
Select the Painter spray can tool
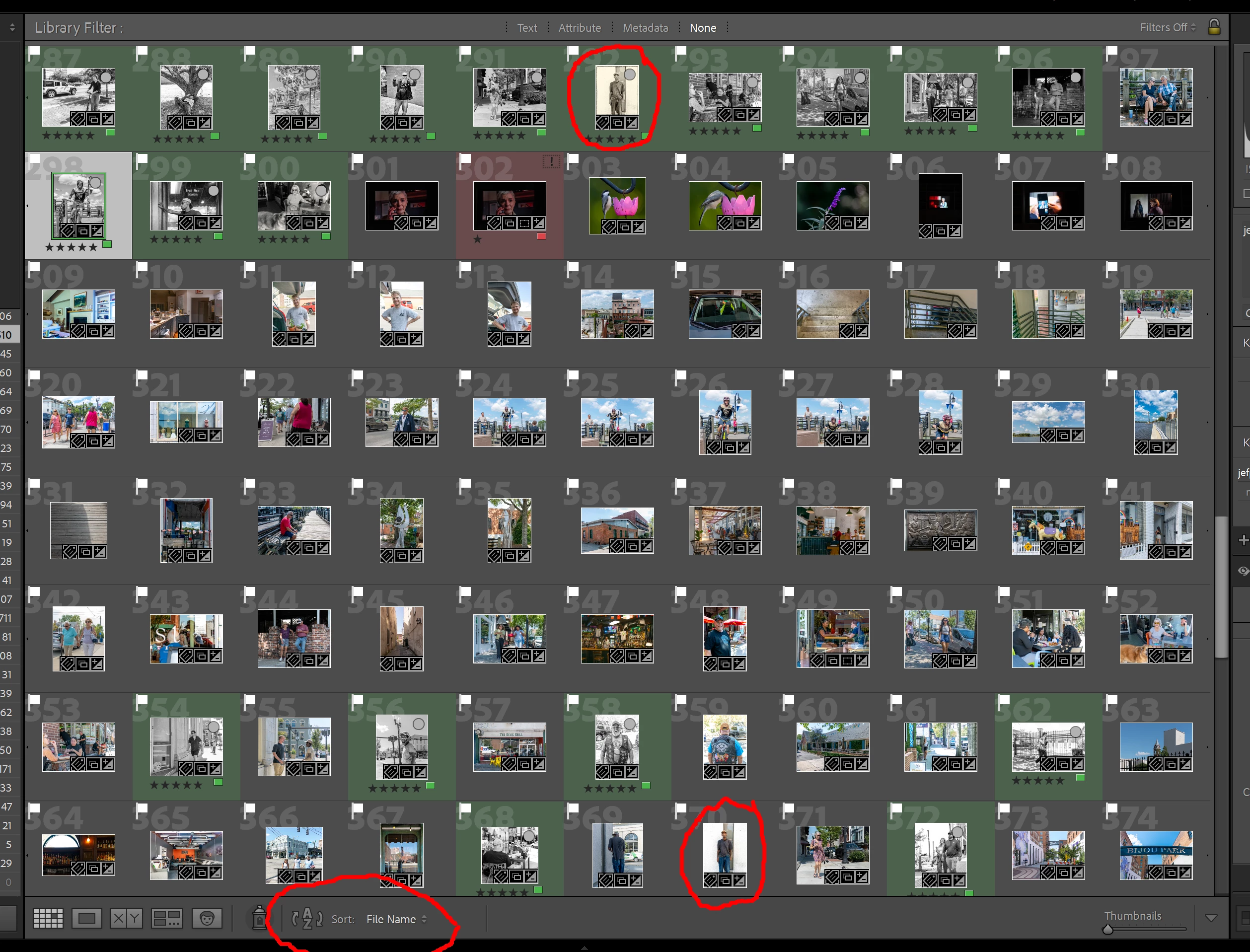[x=259, y=918]
